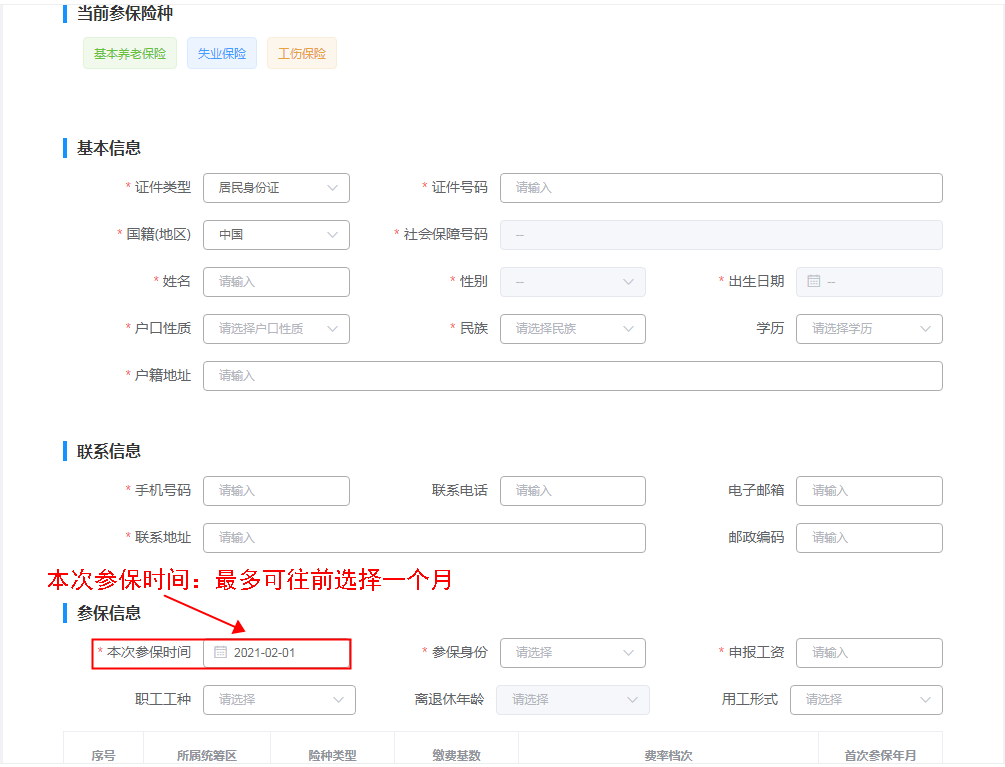
Task: Select the 工伤保险 tag
Action: coord(302,53)
